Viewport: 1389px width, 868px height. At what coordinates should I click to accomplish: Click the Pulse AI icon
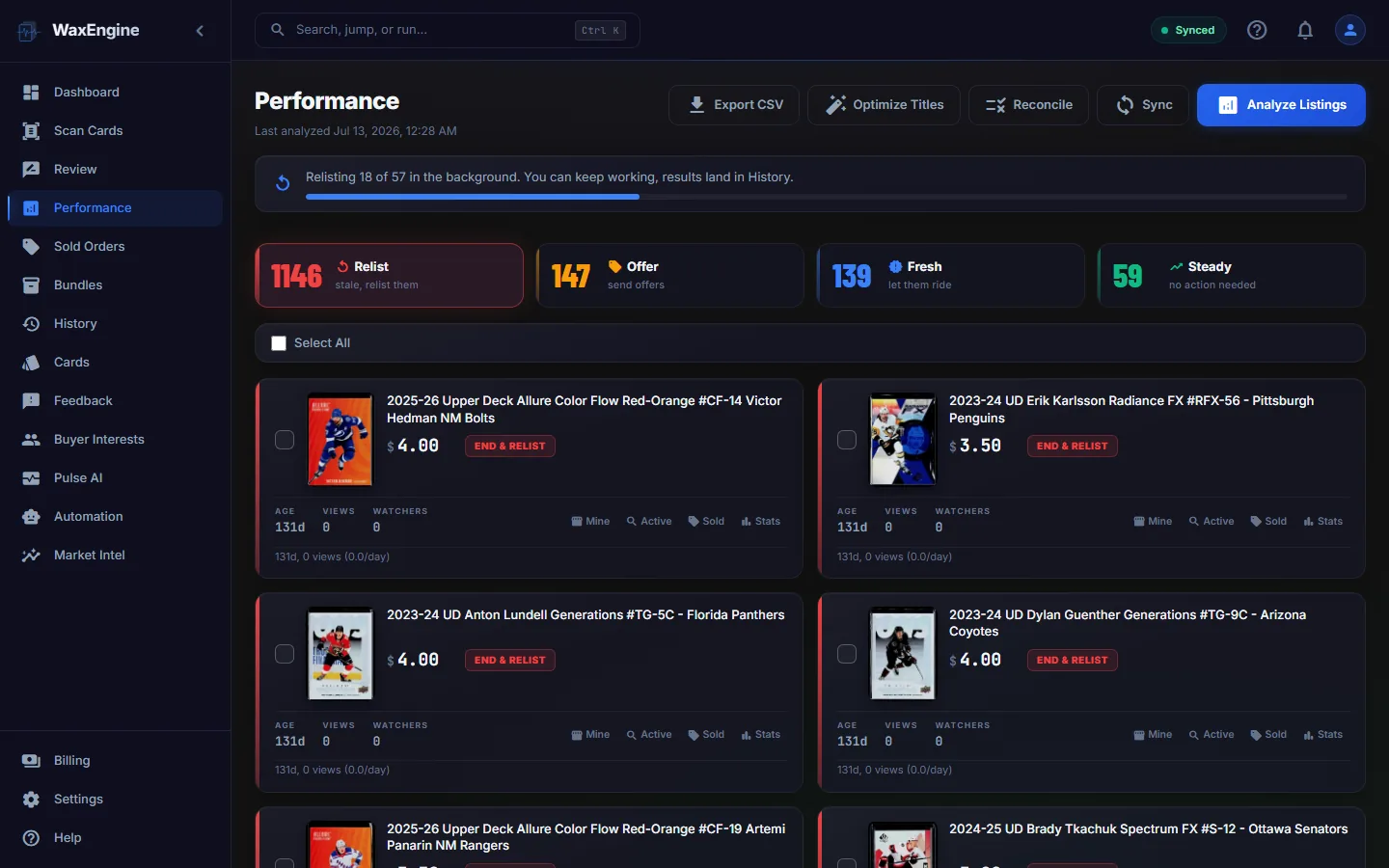tap(31, 478)
